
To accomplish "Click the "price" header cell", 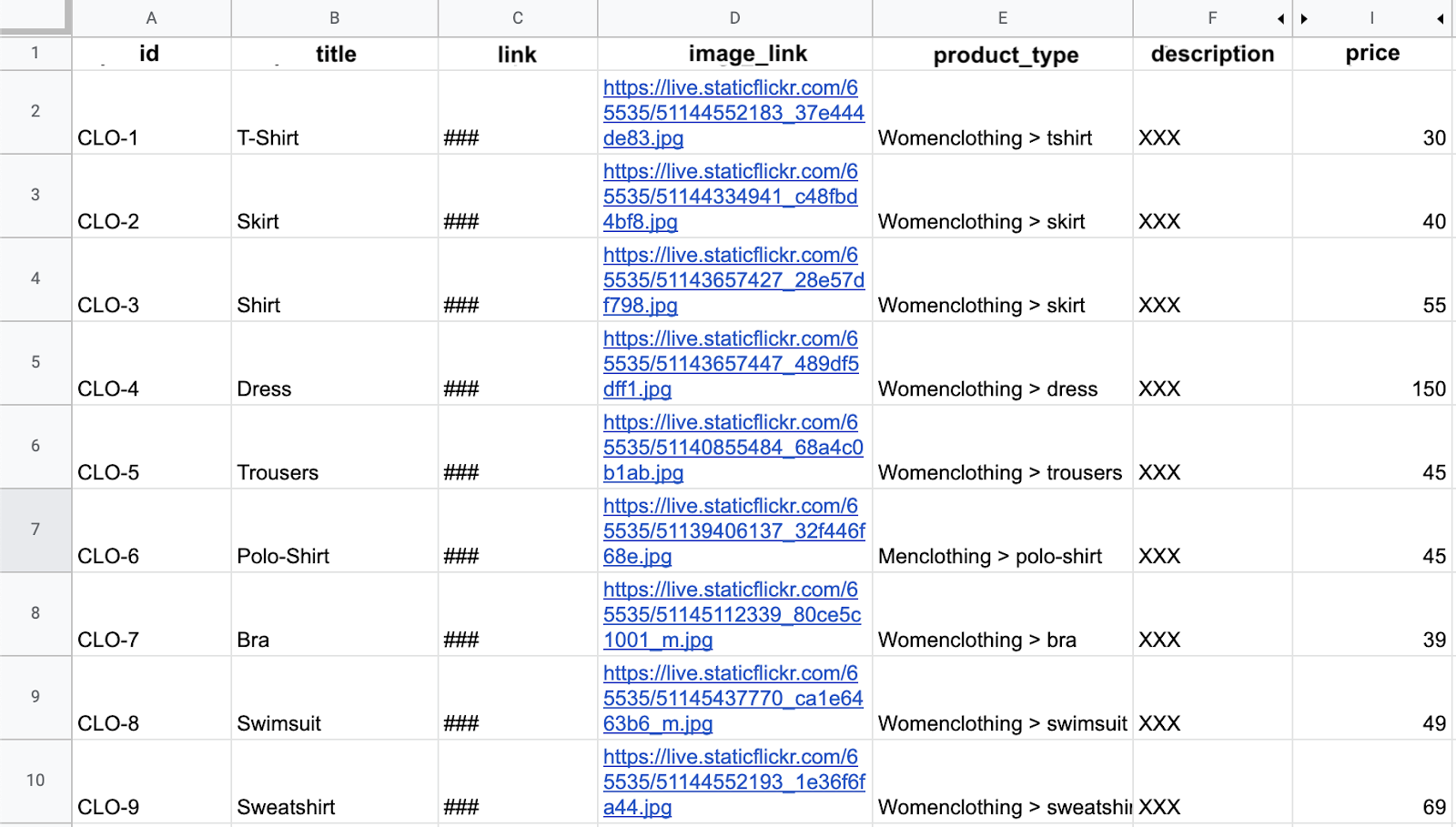I will coord(1371,54).
